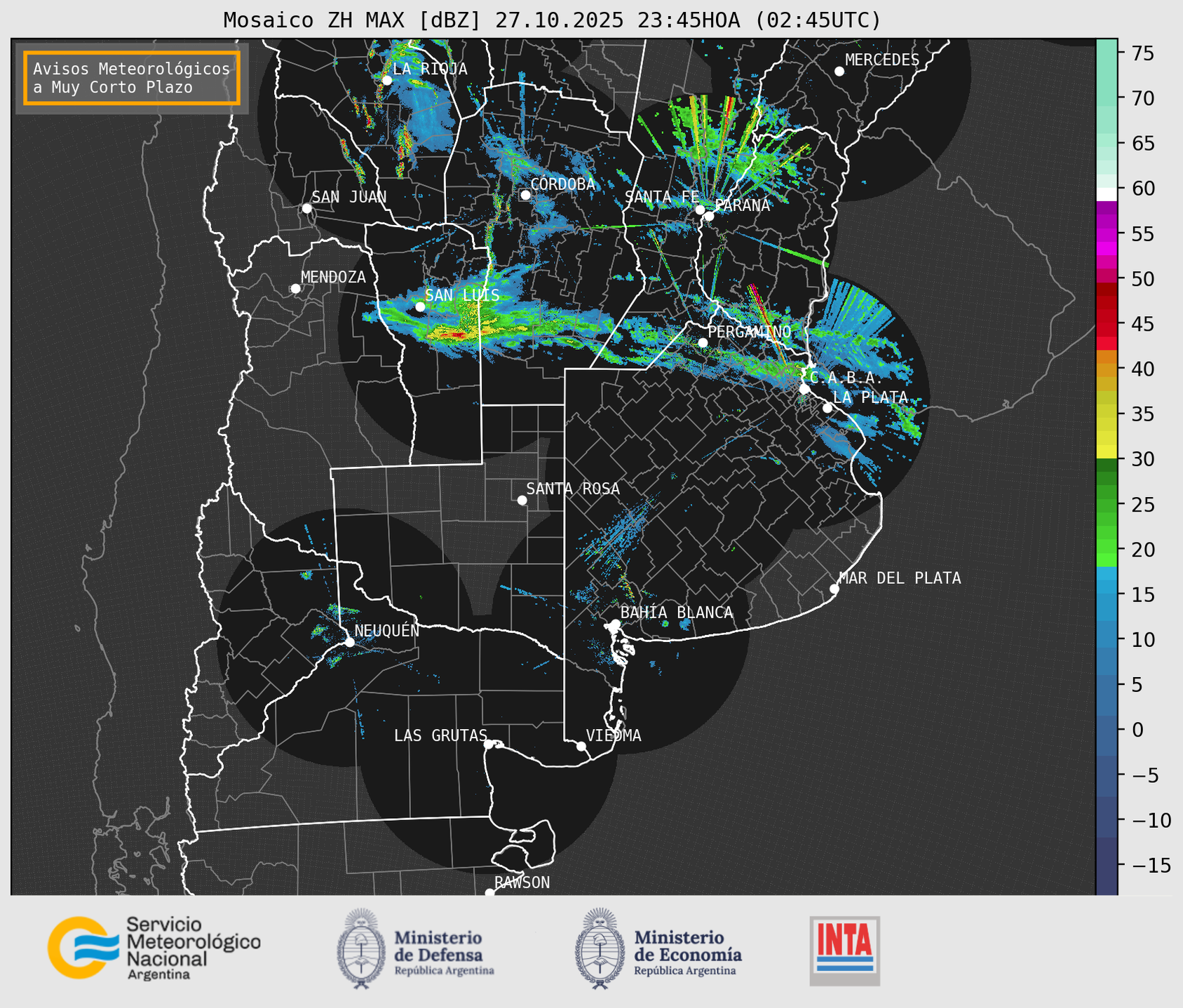This screenshot has width=1183, height=1008.
Task: Click the Mendoza city marker dot
Action: [x=295, y=289]
